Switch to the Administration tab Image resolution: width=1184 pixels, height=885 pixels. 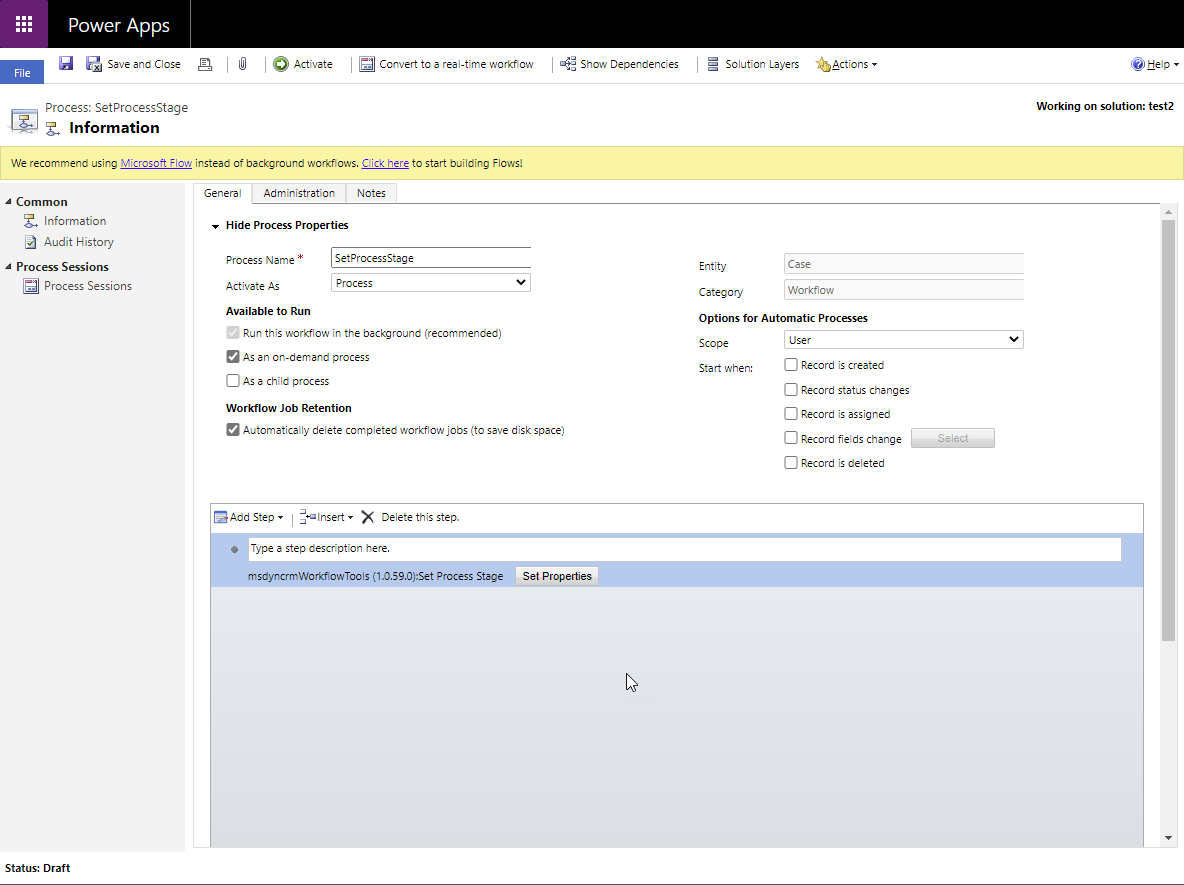298,193
